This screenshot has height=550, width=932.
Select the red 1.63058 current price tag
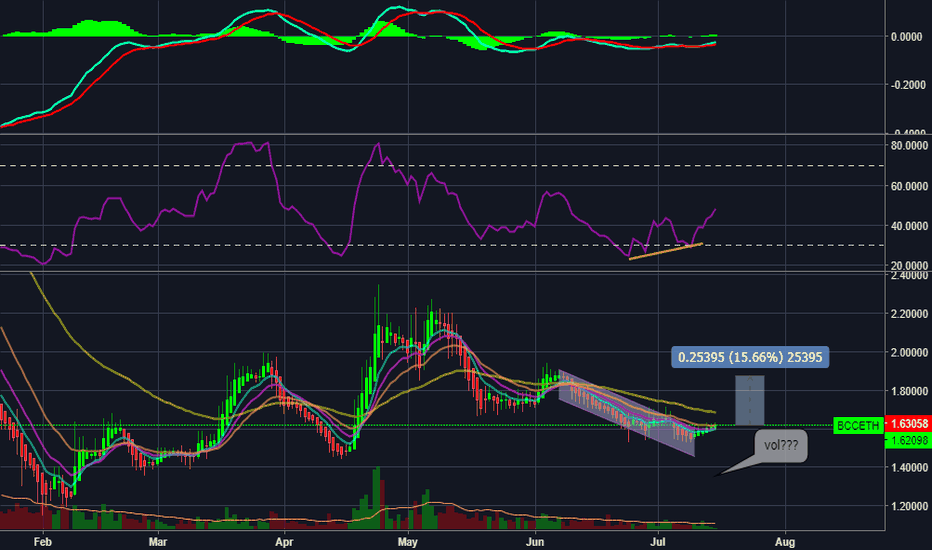pos(908,423)
